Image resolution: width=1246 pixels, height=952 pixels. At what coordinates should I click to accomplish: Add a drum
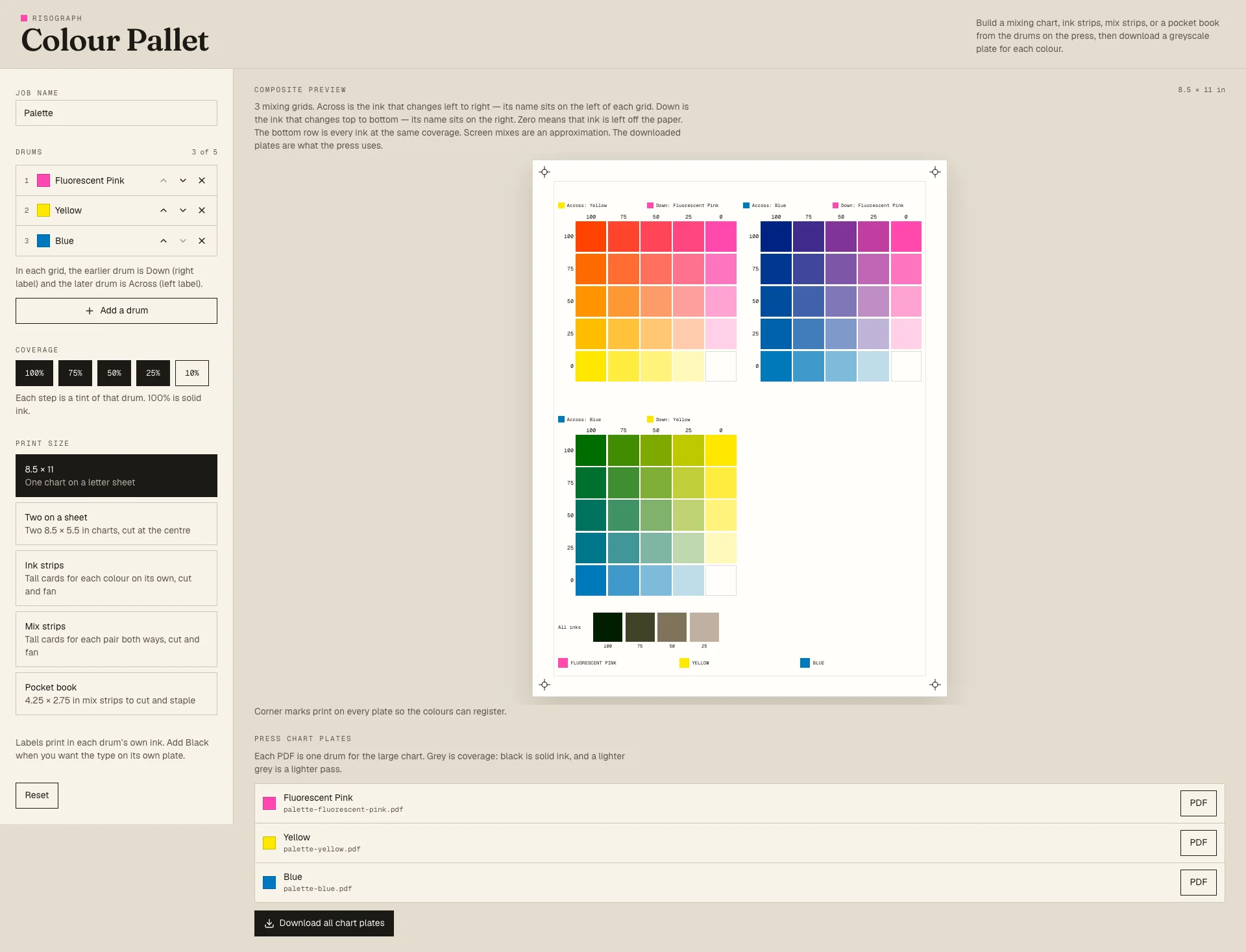click(x=116, y=311)
